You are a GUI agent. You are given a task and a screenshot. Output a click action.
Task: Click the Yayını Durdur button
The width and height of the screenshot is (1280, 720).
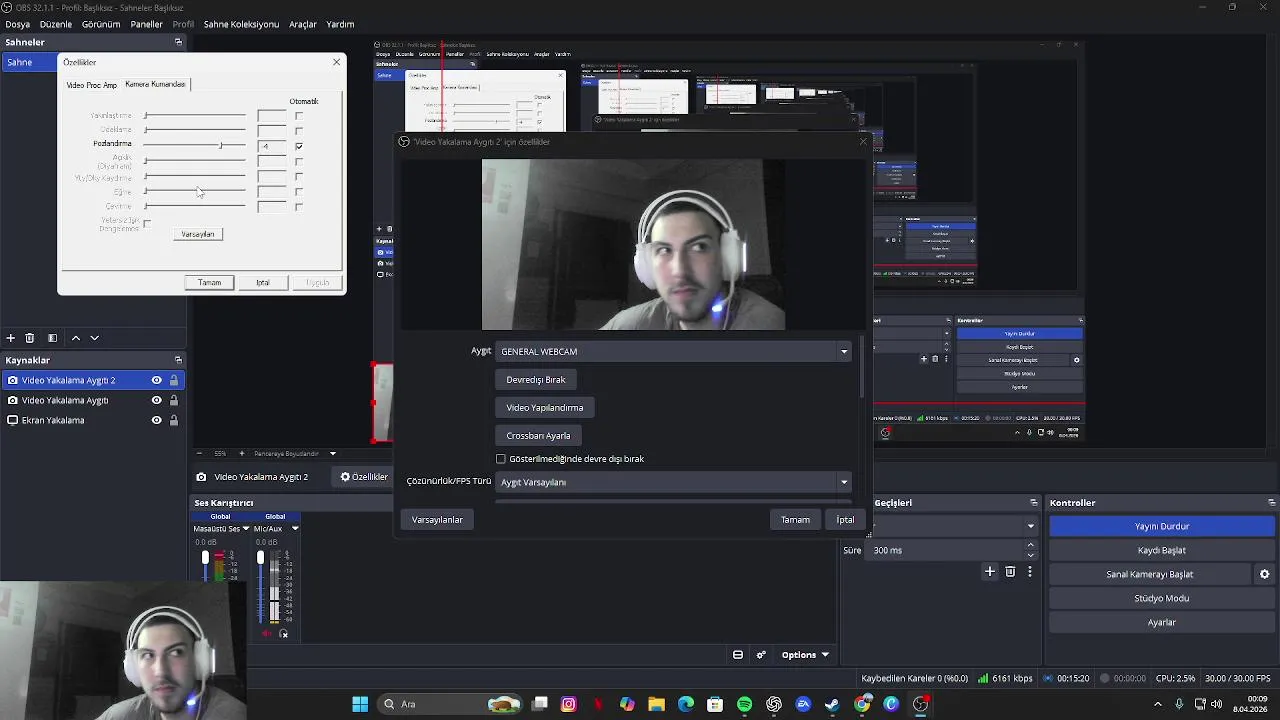(1162, 526)
